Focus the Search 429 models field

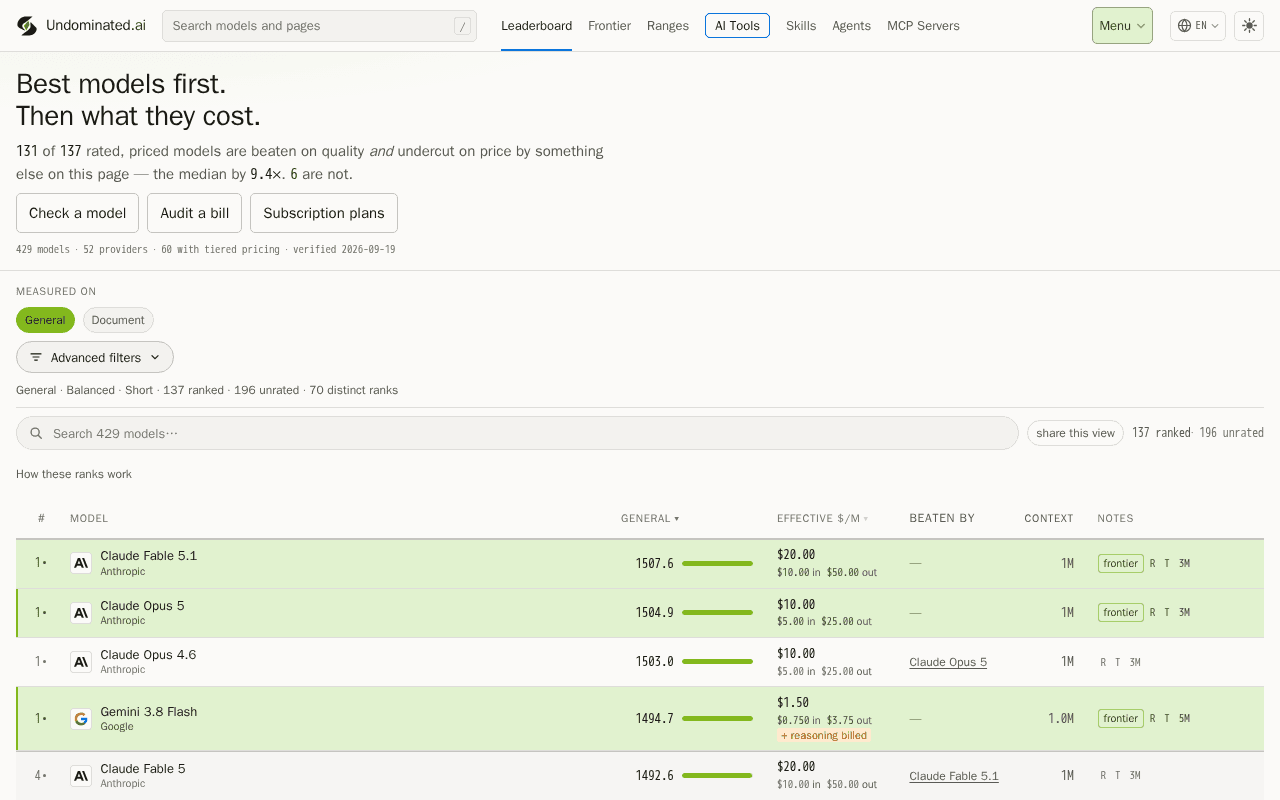517,433
